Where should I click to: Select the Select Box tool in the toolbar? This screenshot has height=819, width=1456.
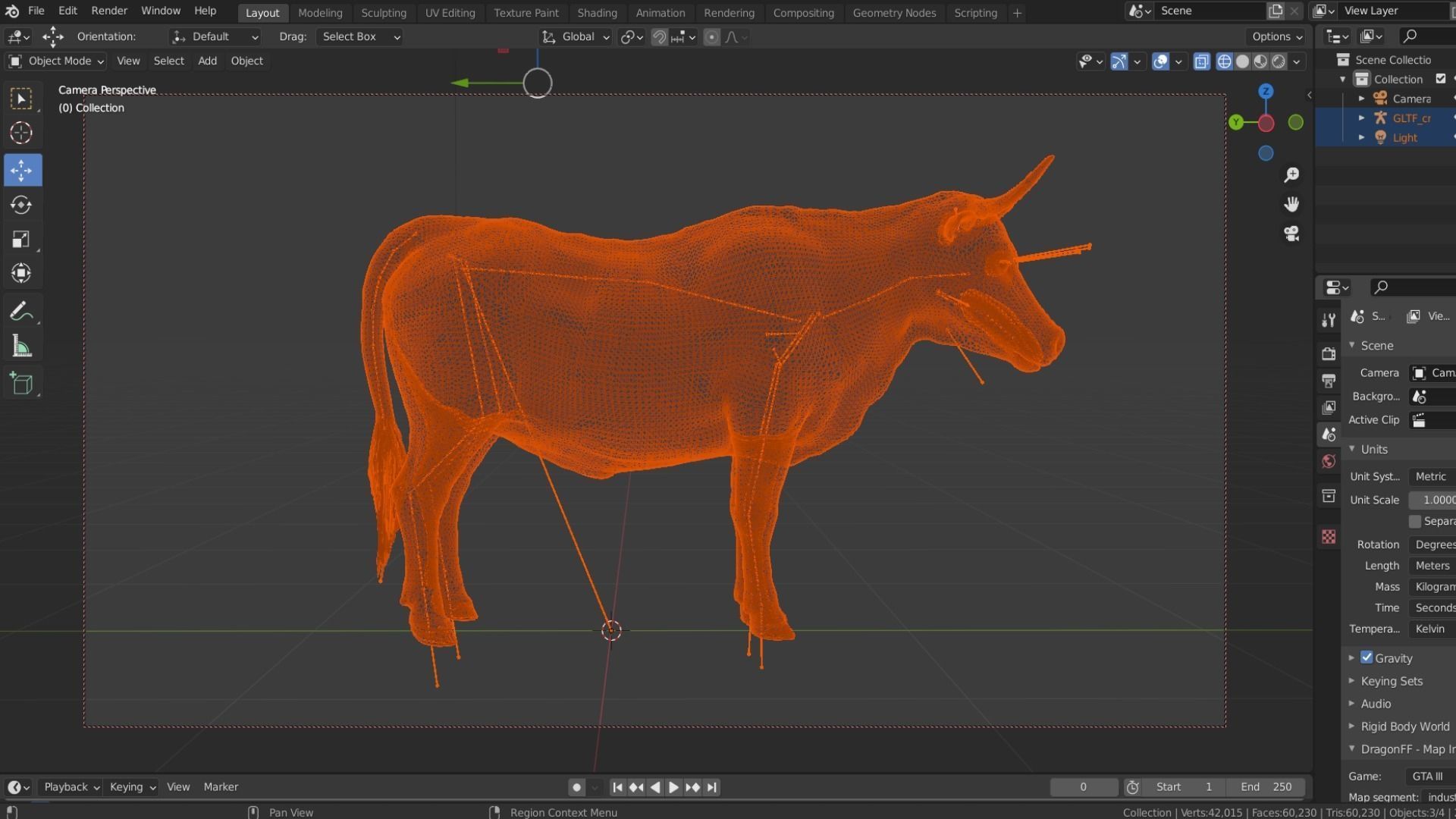[x=21, y=99]
